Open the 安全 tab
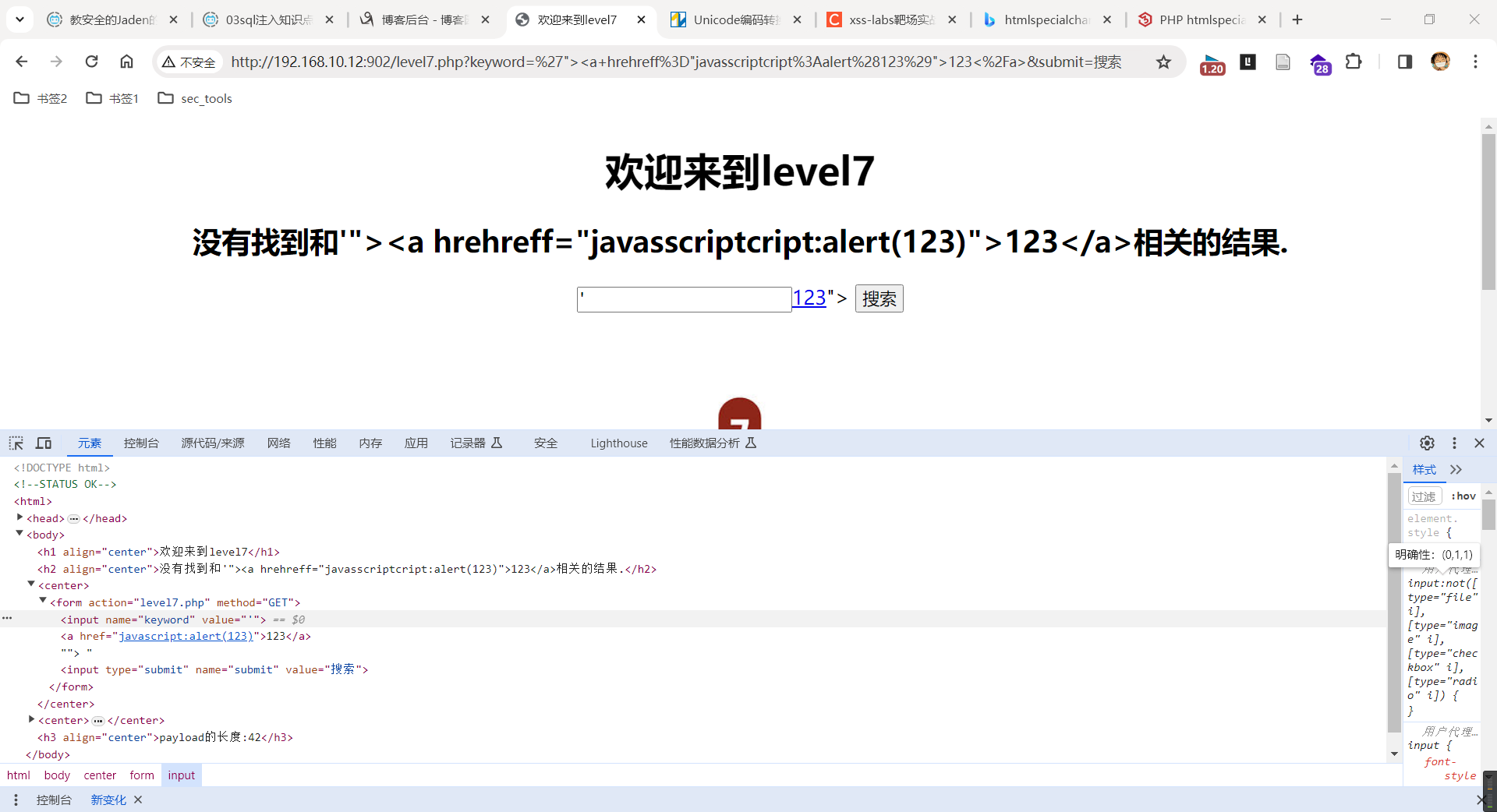 tap(546, 443)
